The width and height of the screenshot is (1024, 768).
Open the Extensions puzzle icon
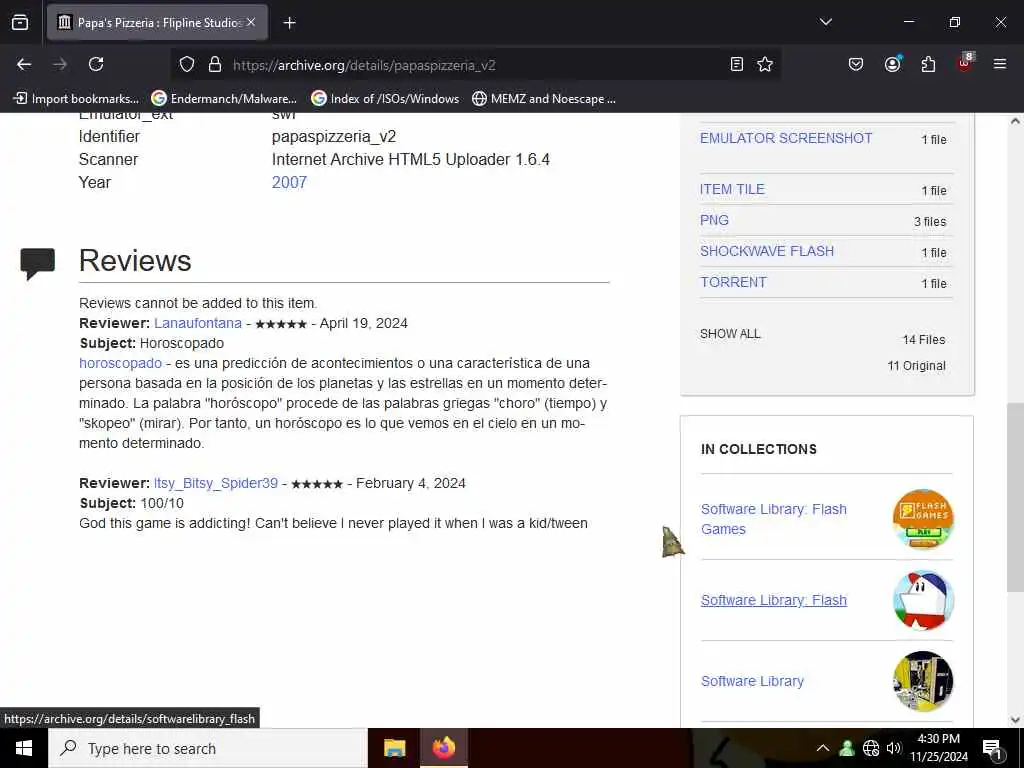coord(928,64)
